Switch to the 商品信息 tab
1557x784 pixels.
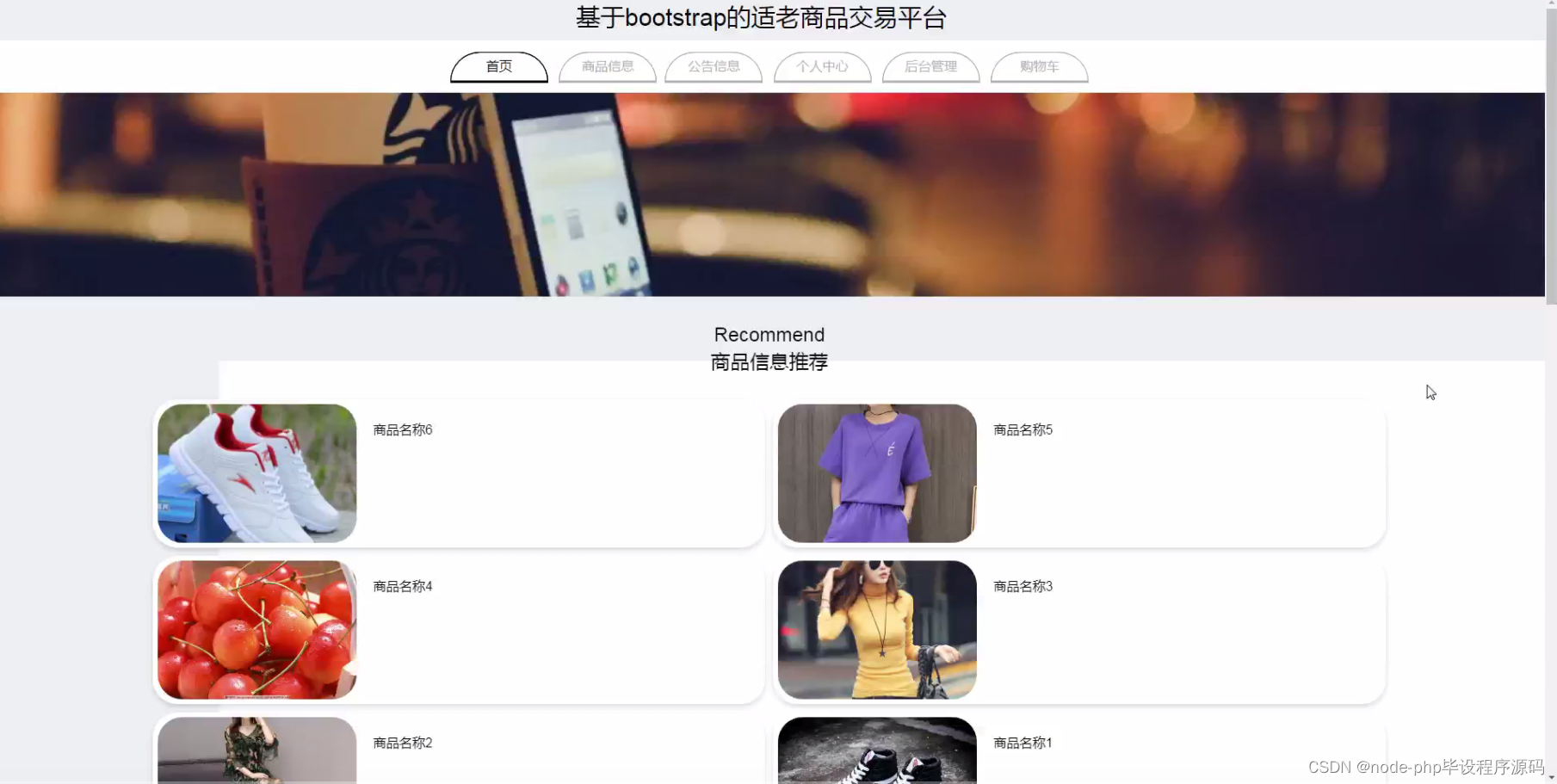click(607, 65)
